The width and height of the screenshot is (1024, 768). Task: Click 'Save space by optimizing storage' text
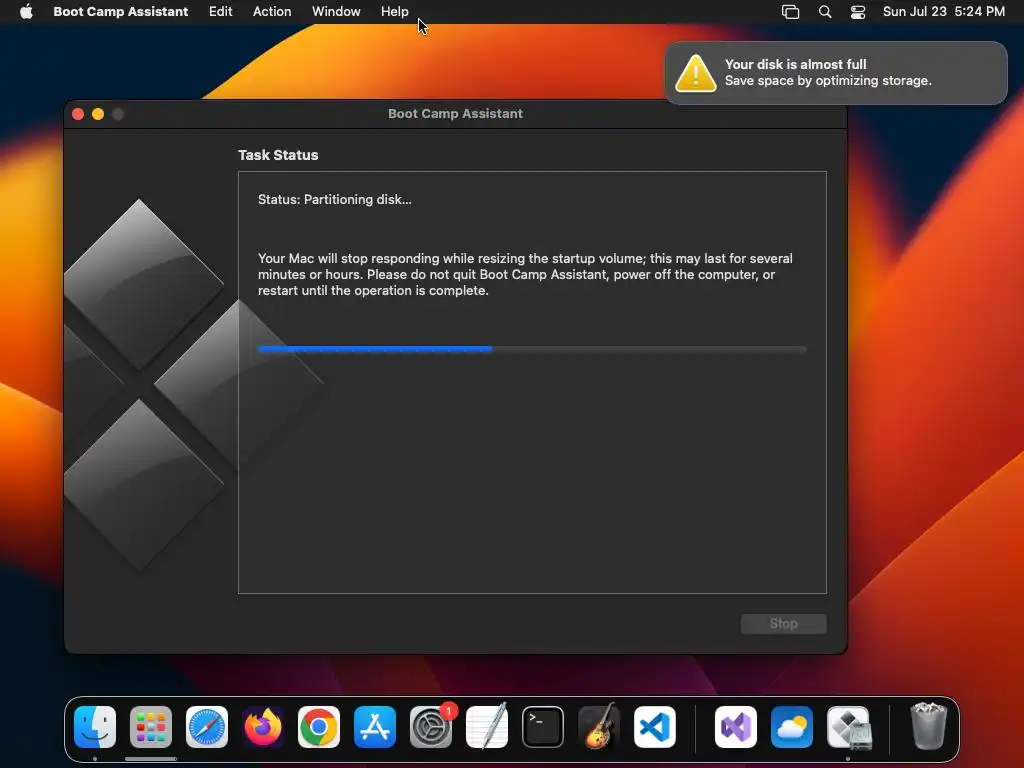[828, 80]
